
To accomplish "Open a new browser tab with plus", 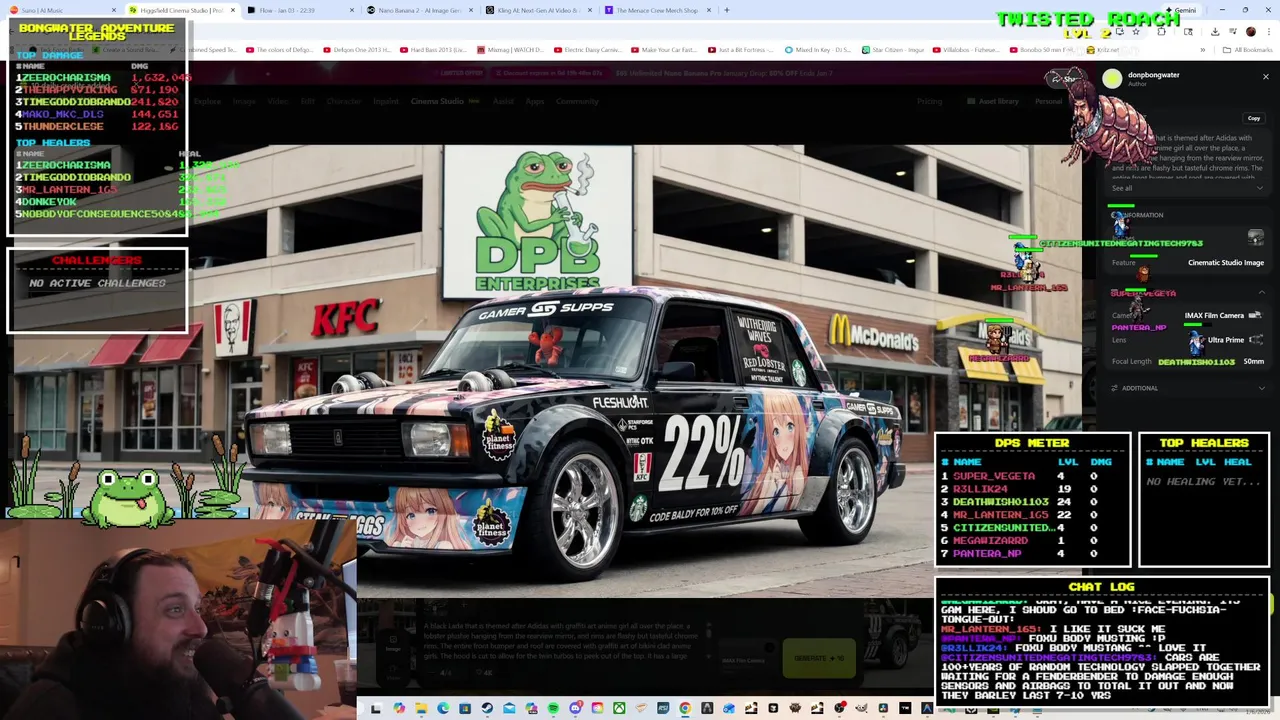I will (x=727, y=10).
